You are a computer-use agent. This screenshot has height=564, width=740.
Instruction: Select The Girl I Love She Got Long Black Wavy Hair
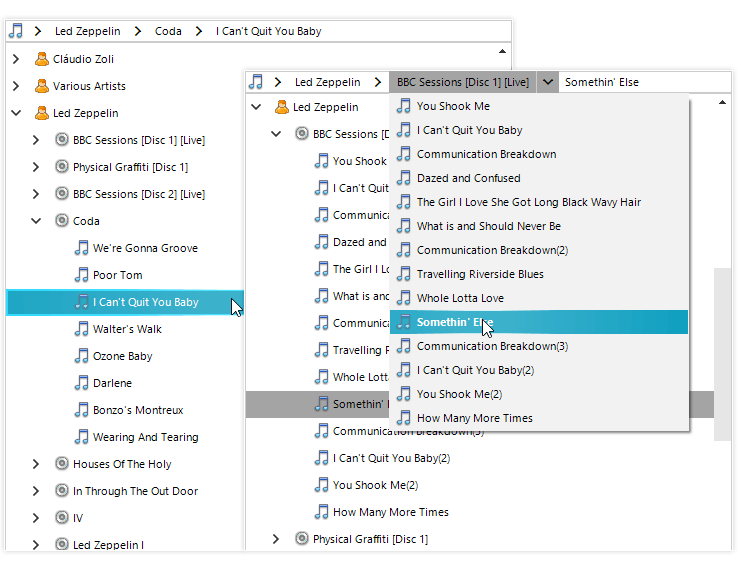click(538, 202)
